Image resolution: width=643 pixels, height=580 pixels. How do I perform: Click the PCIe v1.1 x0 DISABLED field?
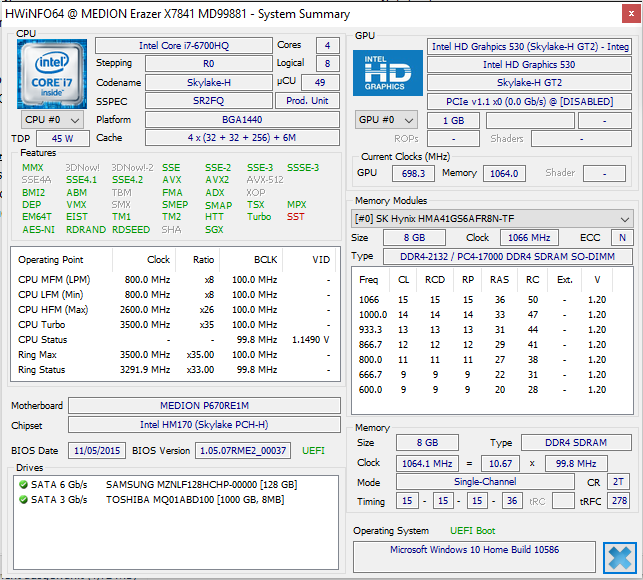coord(529,101)
